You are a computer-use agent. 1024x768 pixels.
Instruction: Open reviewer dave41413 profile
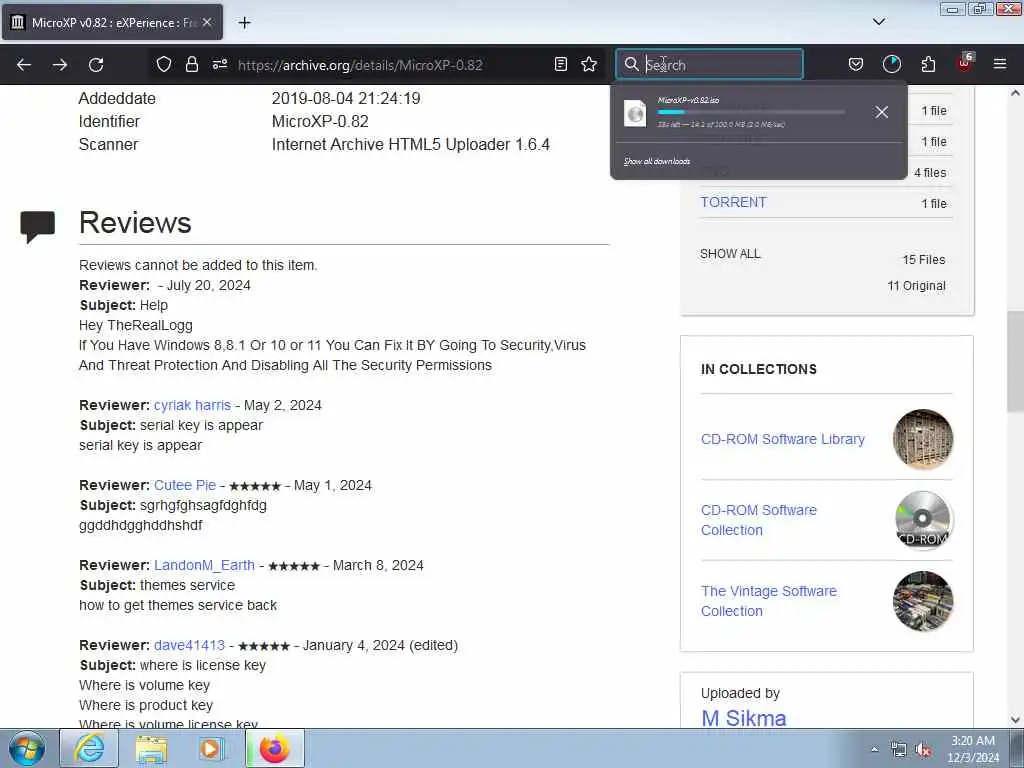pos(189,646)
